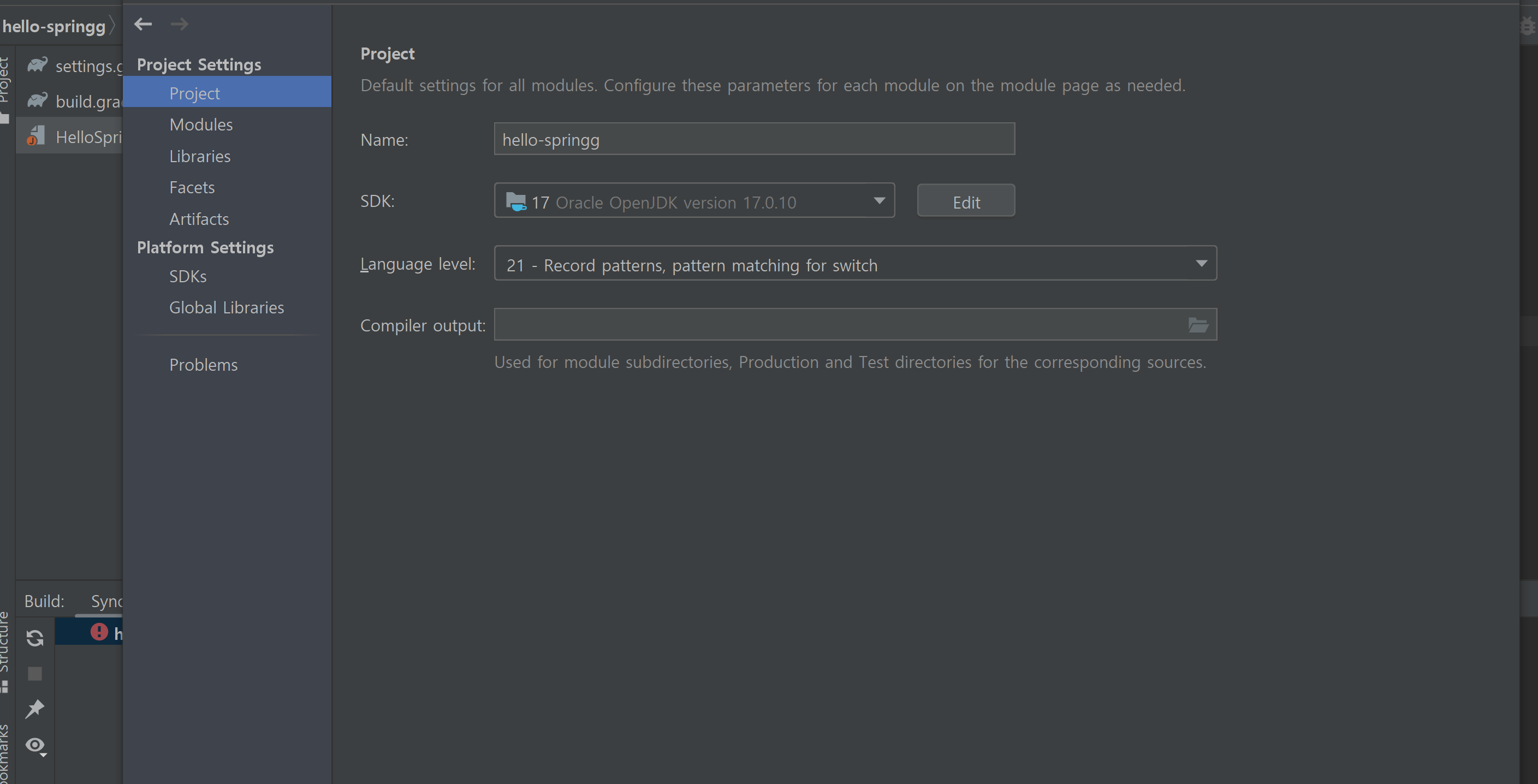Click hello-springg breadcrumb in navigation bar
Viewport: 1538px width, 784px height.
pyautogui.click(x=54, y=26)
